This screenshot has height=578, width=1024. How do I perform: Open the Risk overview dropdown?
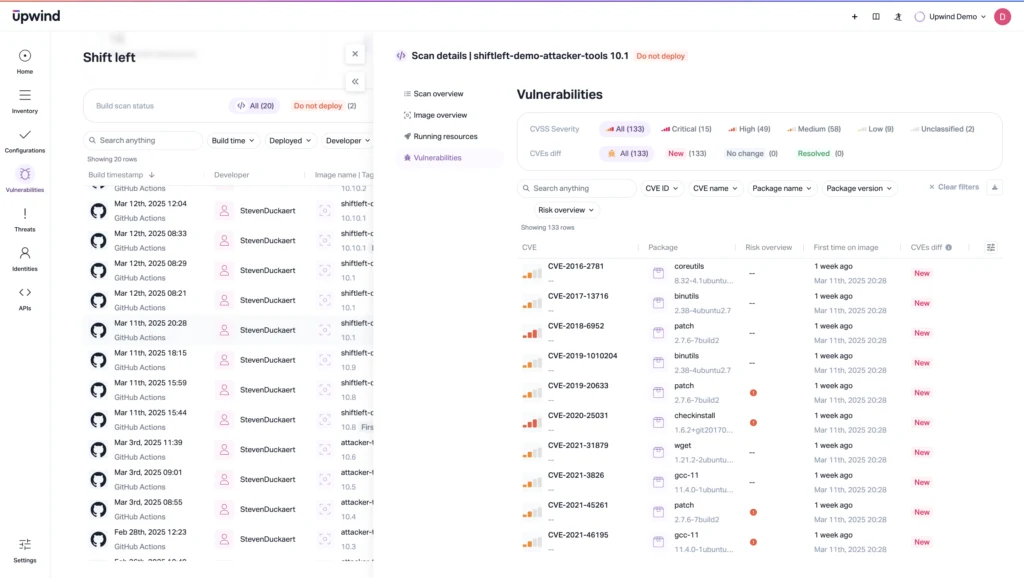coord(566,210)
